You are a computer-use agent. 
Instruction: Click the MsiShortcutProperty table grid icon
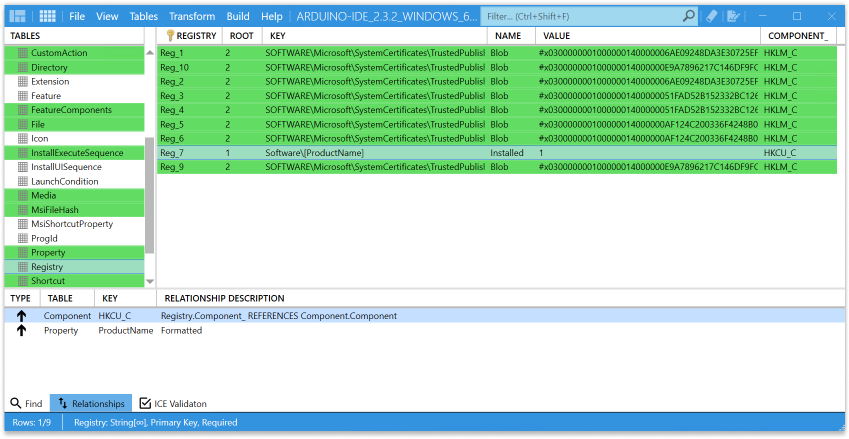click(22, 224)
